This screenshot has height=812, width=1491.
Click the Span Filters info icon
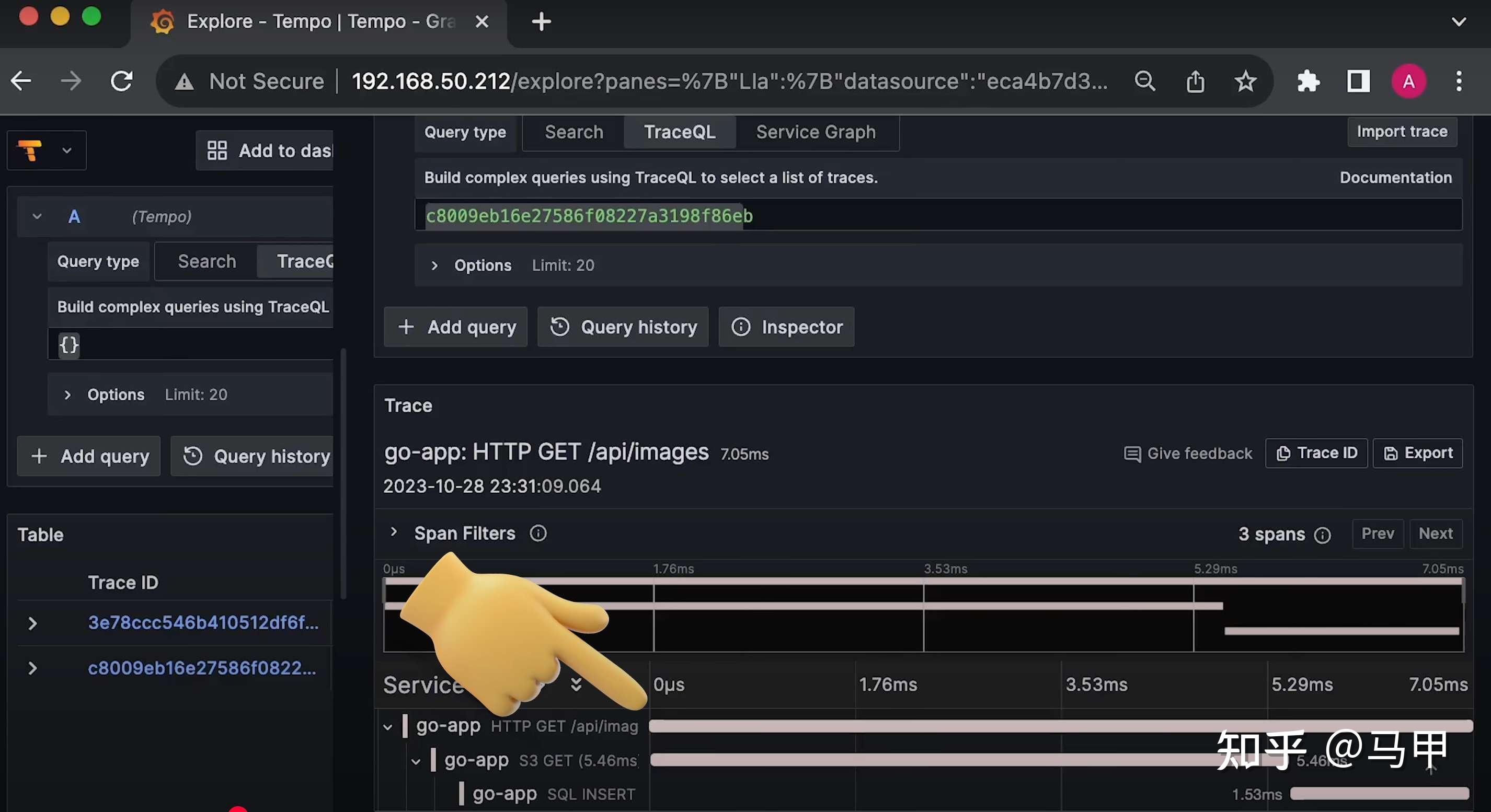(538, 533)
